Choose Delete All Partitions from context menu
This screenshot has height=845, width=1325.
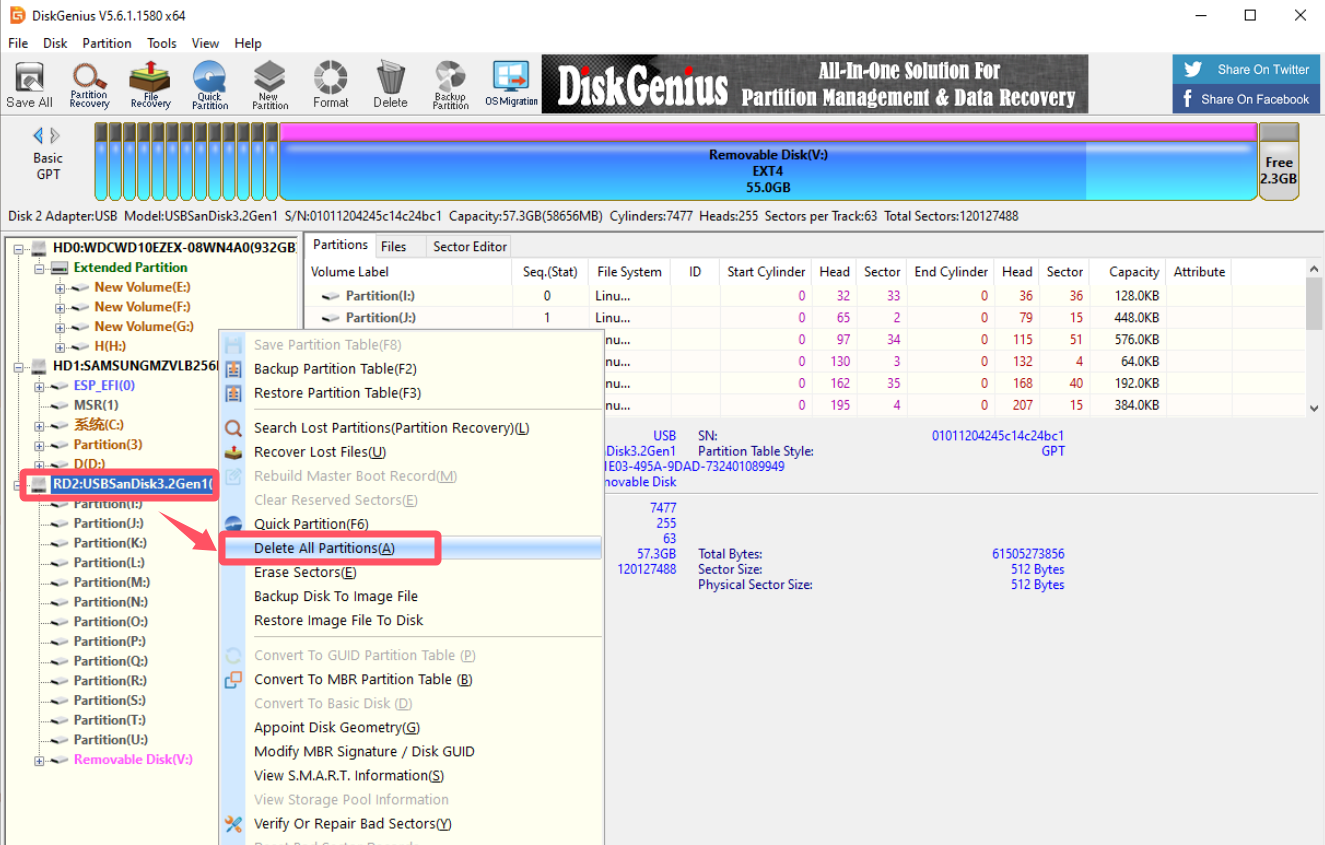324,548
